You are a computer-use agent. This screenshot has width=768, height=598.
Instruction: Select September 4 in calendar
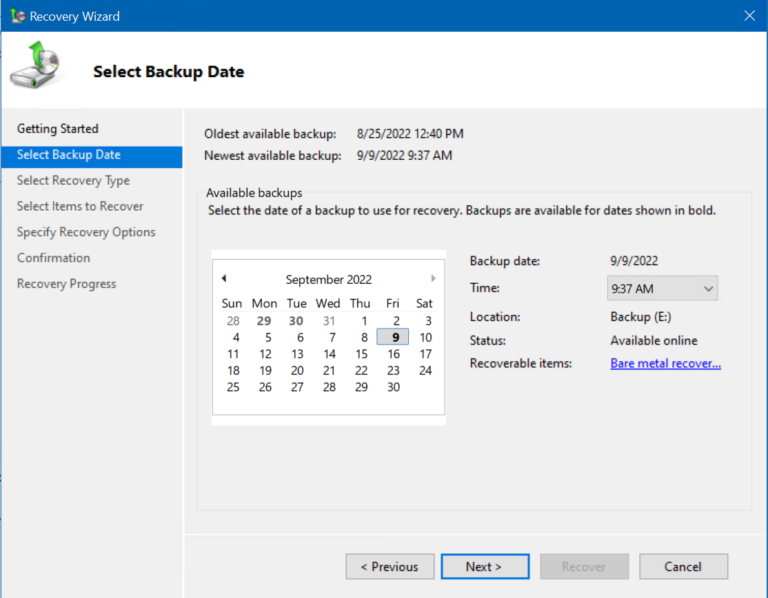pyautogui.click(x=236, y=337)
